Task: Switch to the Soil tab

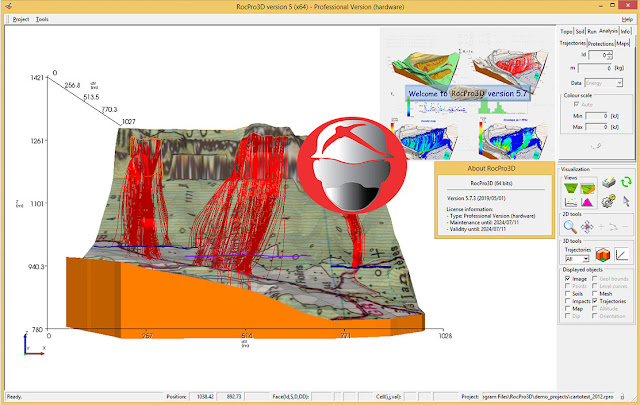Action: tap(580, 31)
